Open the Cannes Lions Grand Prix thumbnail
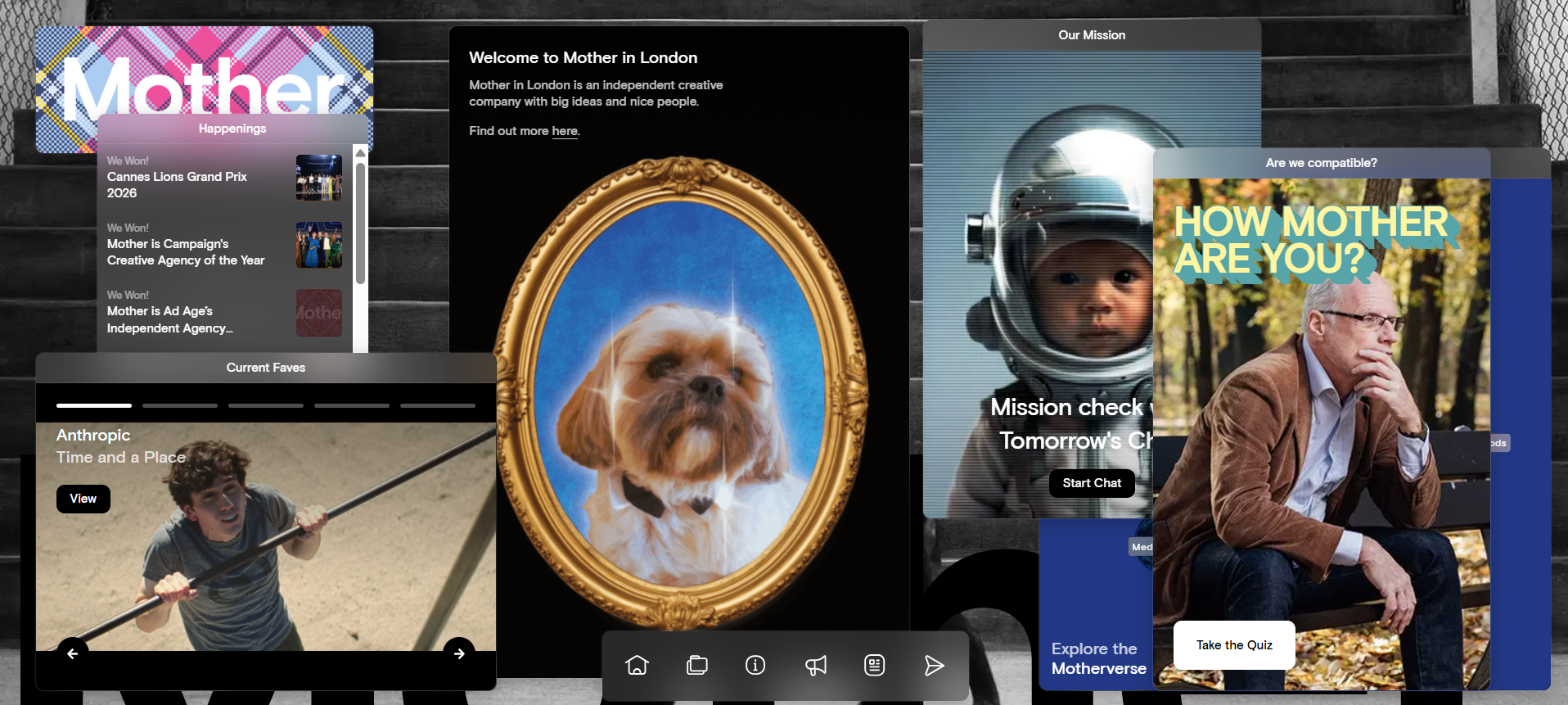This screenshot has height=705, width=1568. pos(319,178)
